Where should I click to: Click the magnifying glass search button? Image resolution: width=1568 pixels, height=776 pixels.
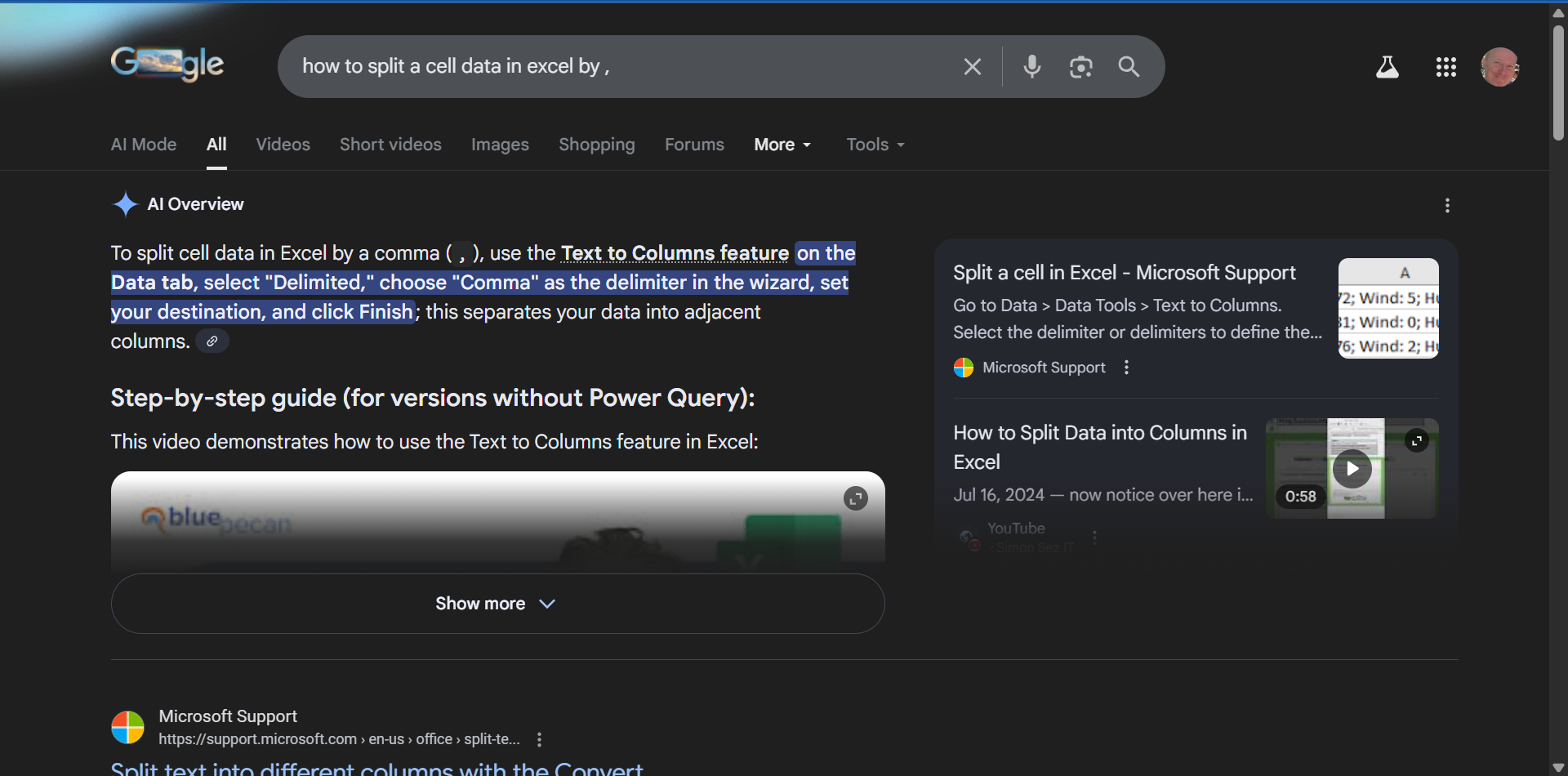click(1129, 67)
